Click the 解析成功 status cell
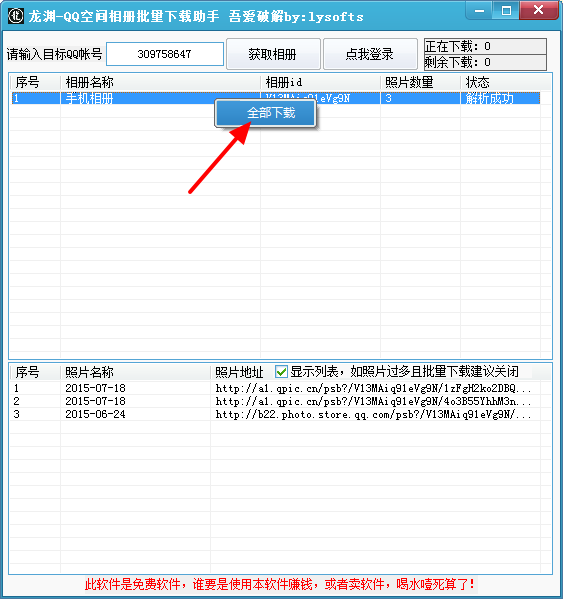This screenshot has height=599, width=563. point(489,99)
